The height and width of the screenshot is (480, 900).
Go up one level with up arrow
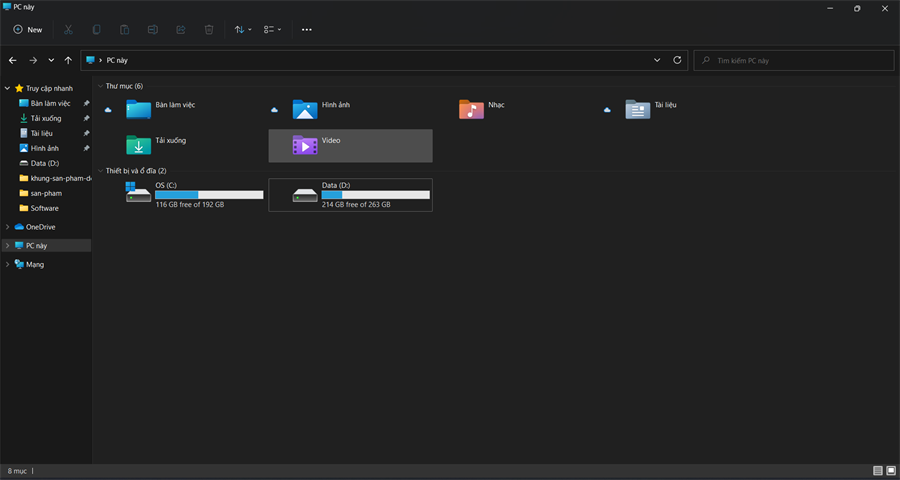click(x=68, y=60)
